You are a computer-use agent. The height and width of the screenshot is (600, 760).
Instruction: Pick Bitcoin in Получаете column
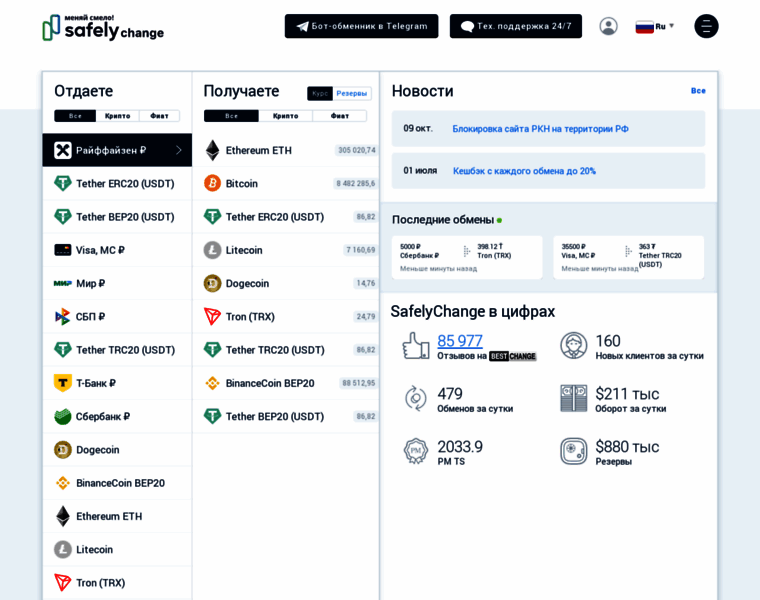pyautogui.click(x=286, y=184)
